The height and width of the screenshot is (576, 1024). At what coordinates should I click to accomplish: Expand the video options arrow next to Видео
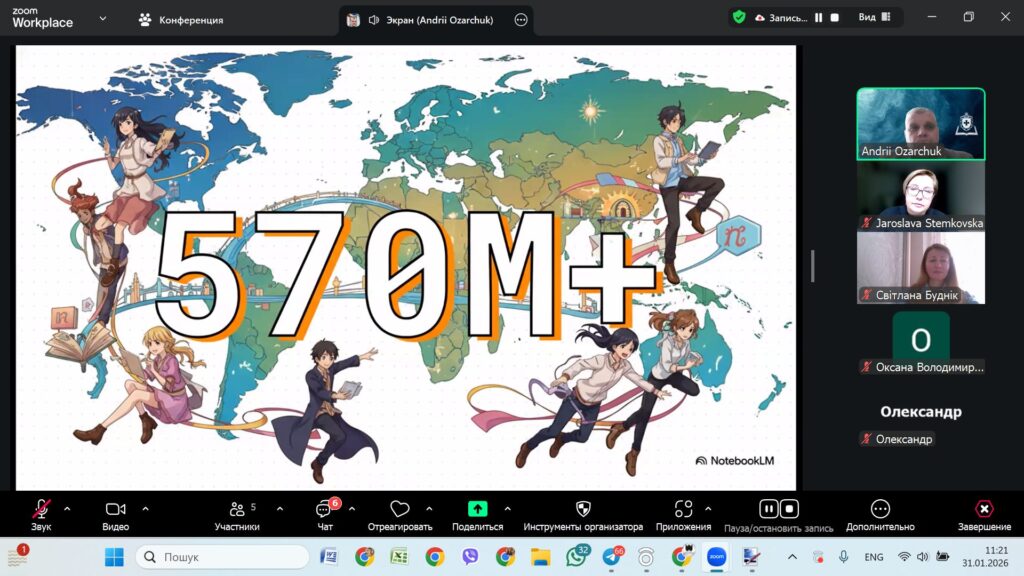click(x=145, y=508)
